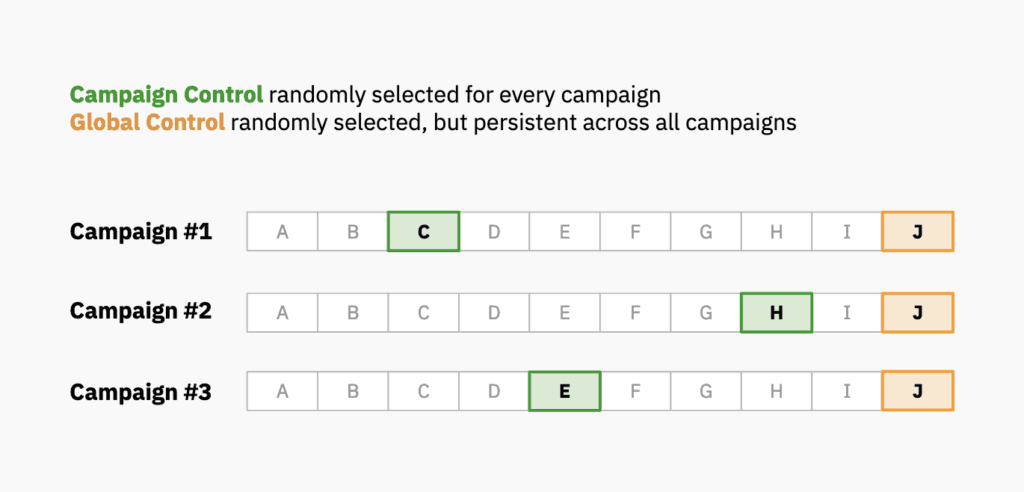Select the green H cell in Campaign #2
1024x492 pixels.
tap(776, 312)
